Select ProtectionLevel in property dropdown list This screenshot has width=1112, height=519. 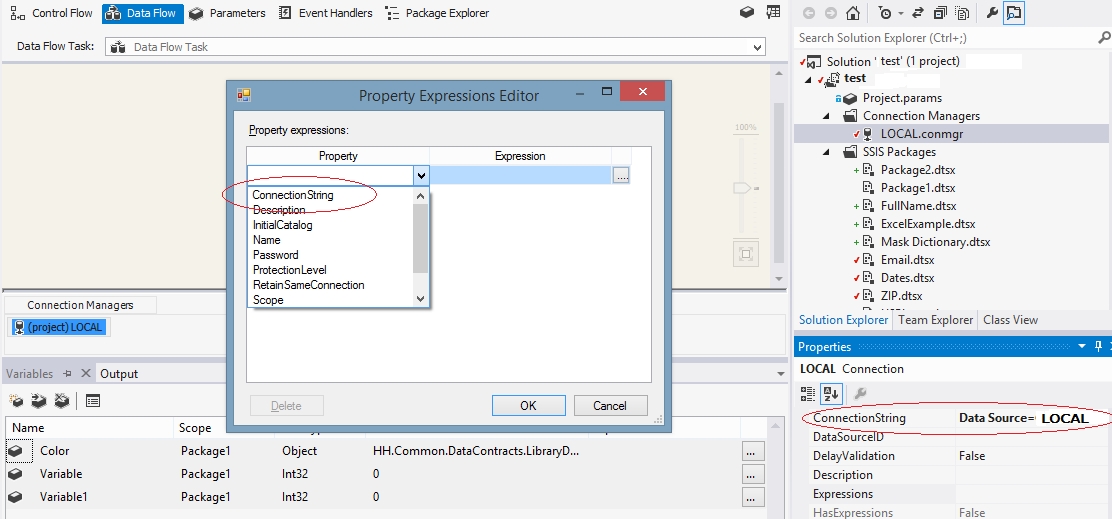point(289,270)
